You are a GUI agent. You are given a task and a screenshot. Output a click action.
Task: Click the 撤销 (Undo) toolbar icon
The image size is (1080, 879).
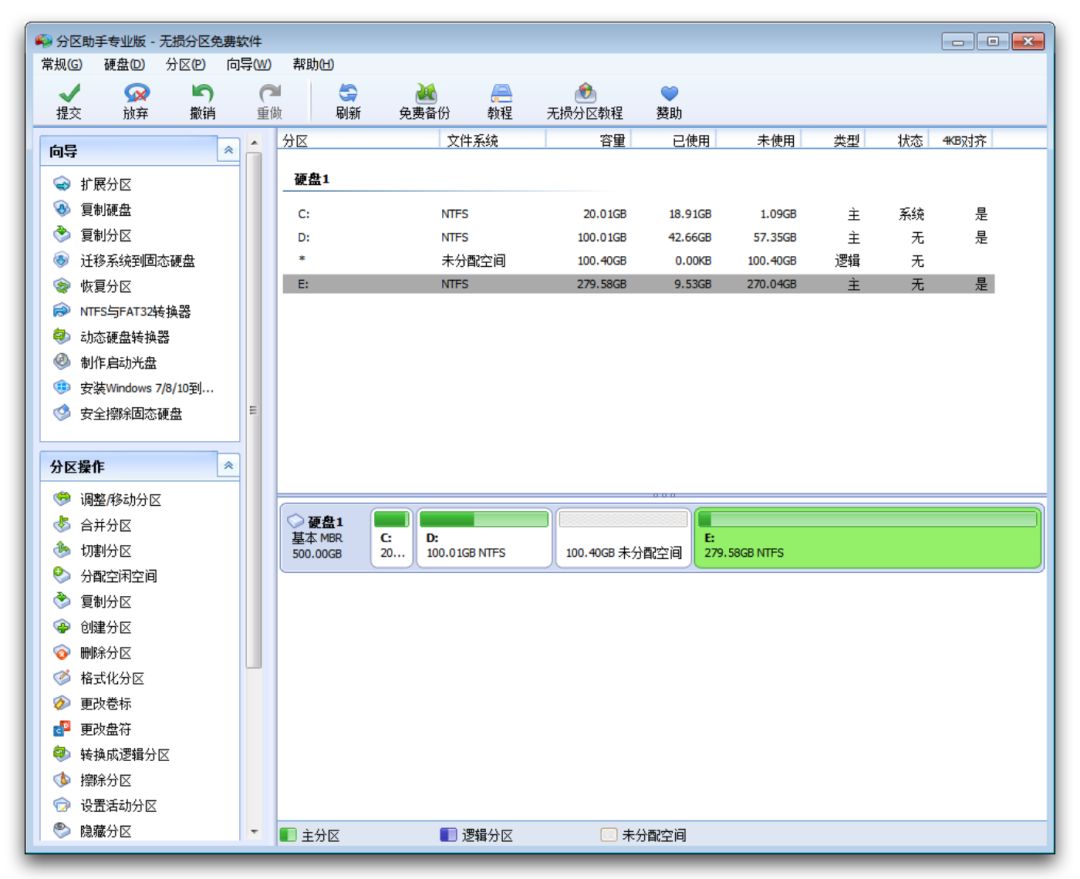[203, 94]
